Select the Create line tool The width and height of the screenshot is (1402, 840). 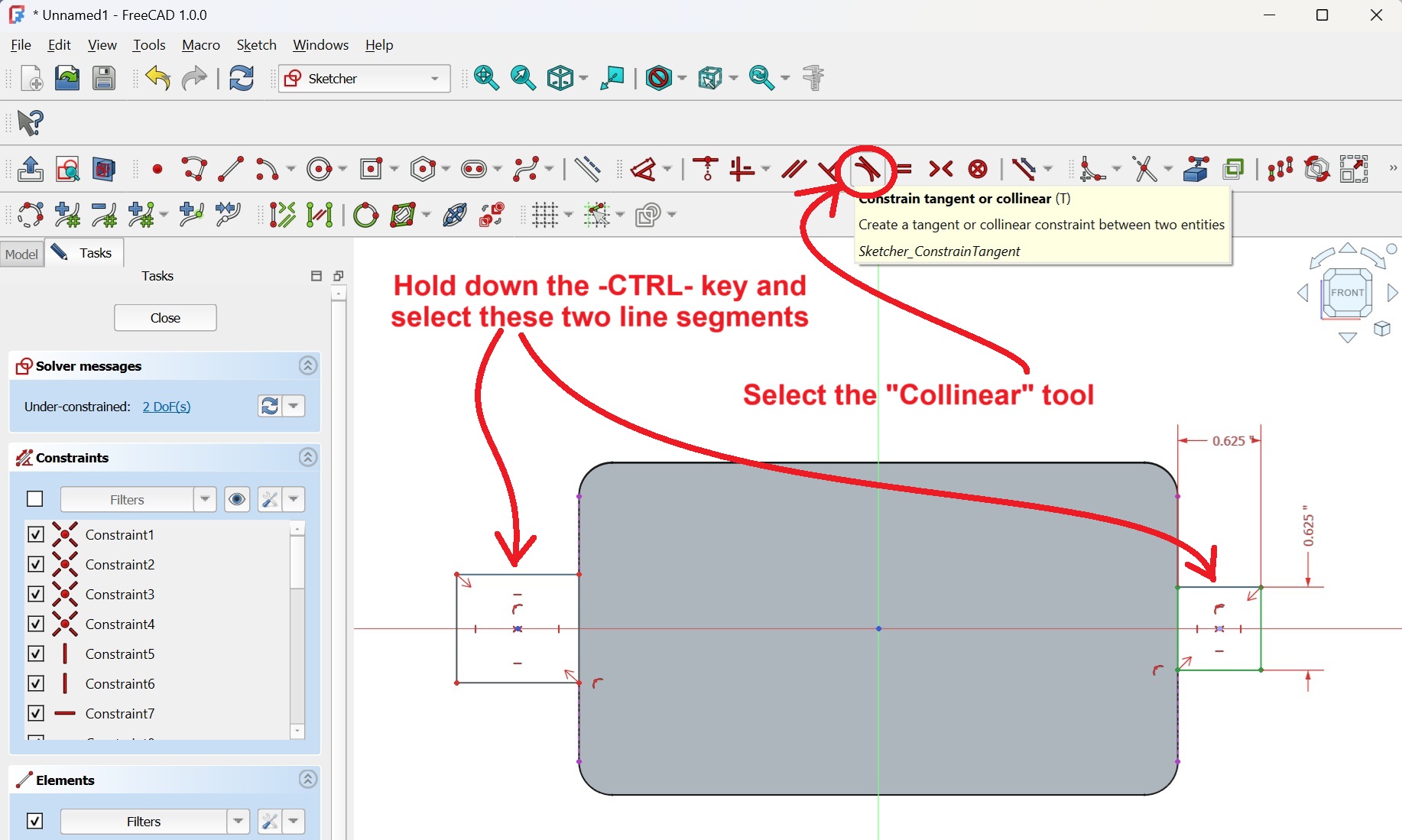230,169
